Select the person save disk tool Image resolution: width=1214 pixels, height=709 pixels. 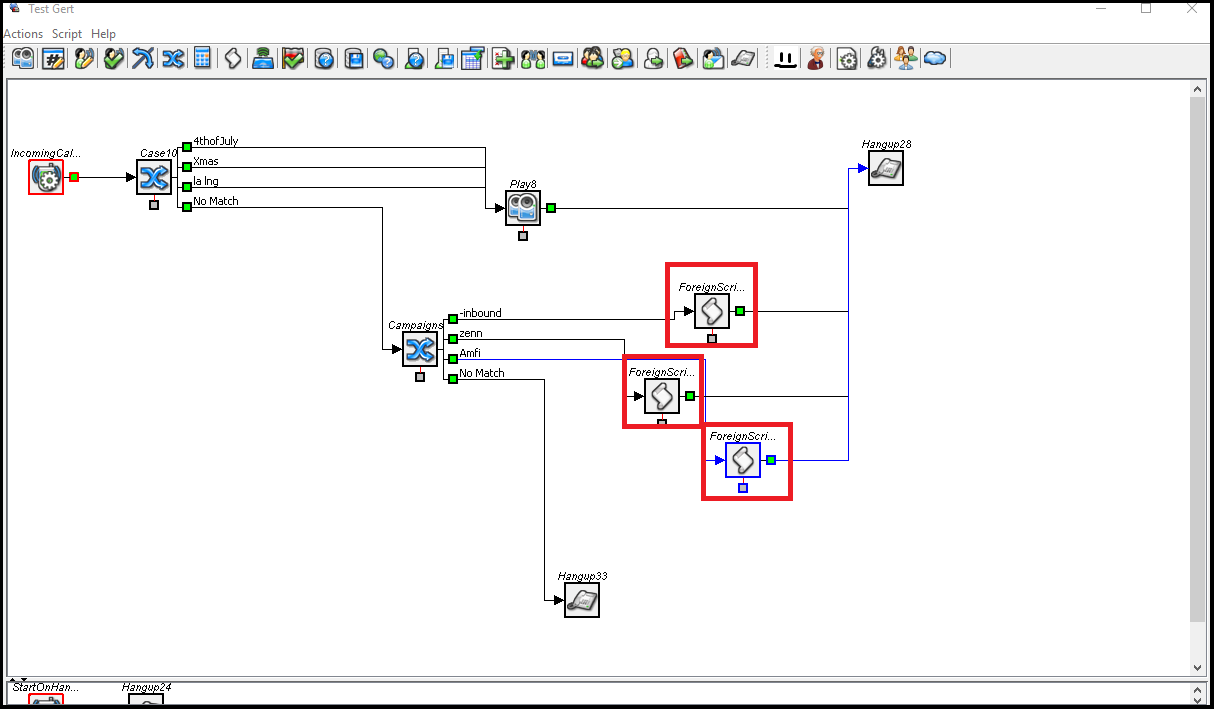coord(444,59)
